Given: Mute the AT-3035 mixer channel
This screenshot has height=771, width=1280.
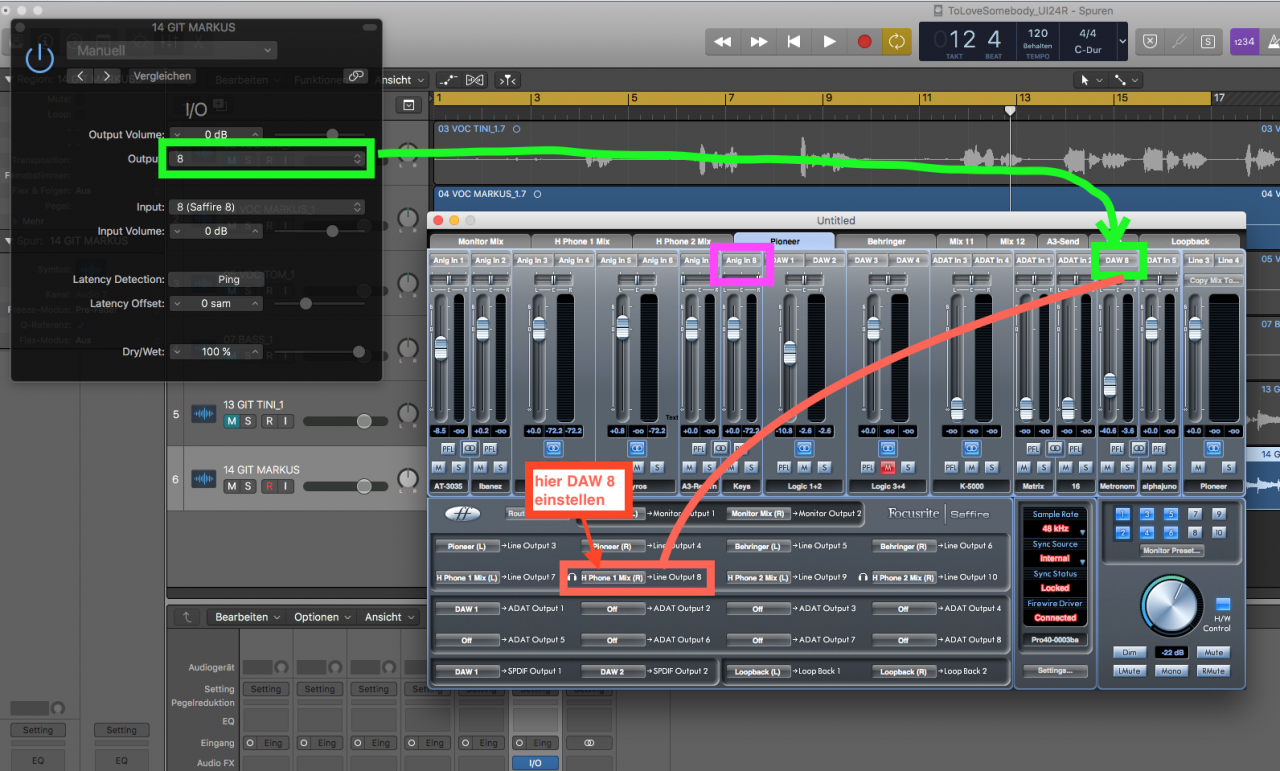Looking at the screenshot, I should 440,467.
